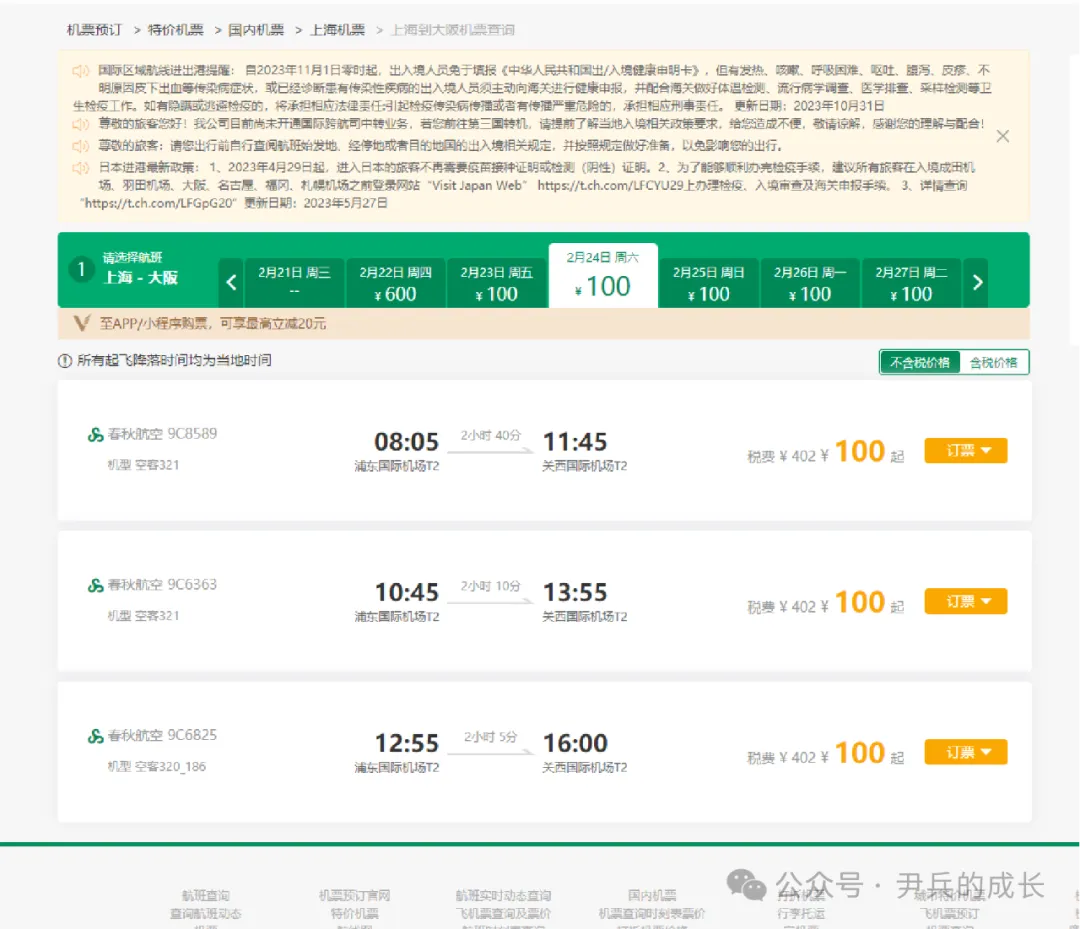This screenshot has height=929, width=1080.
Task: Select date tab 2月27日 周二
Action: click(911, 282)
